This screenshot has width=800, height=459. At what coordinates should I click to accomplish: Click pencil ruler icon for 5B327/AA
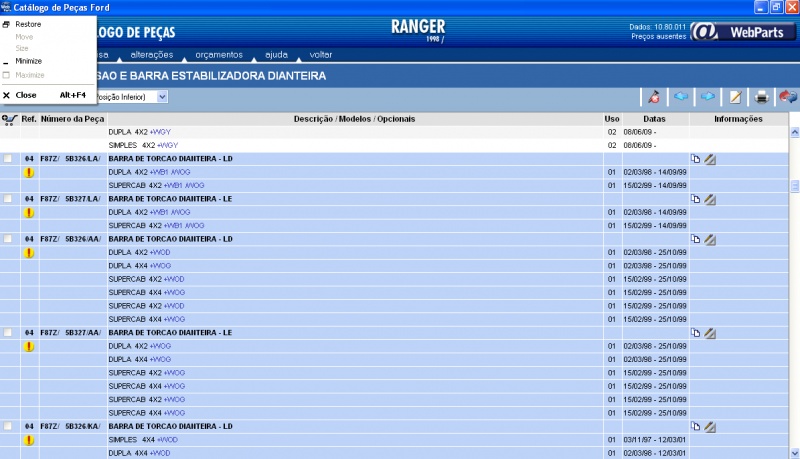(x=710, y=333)
